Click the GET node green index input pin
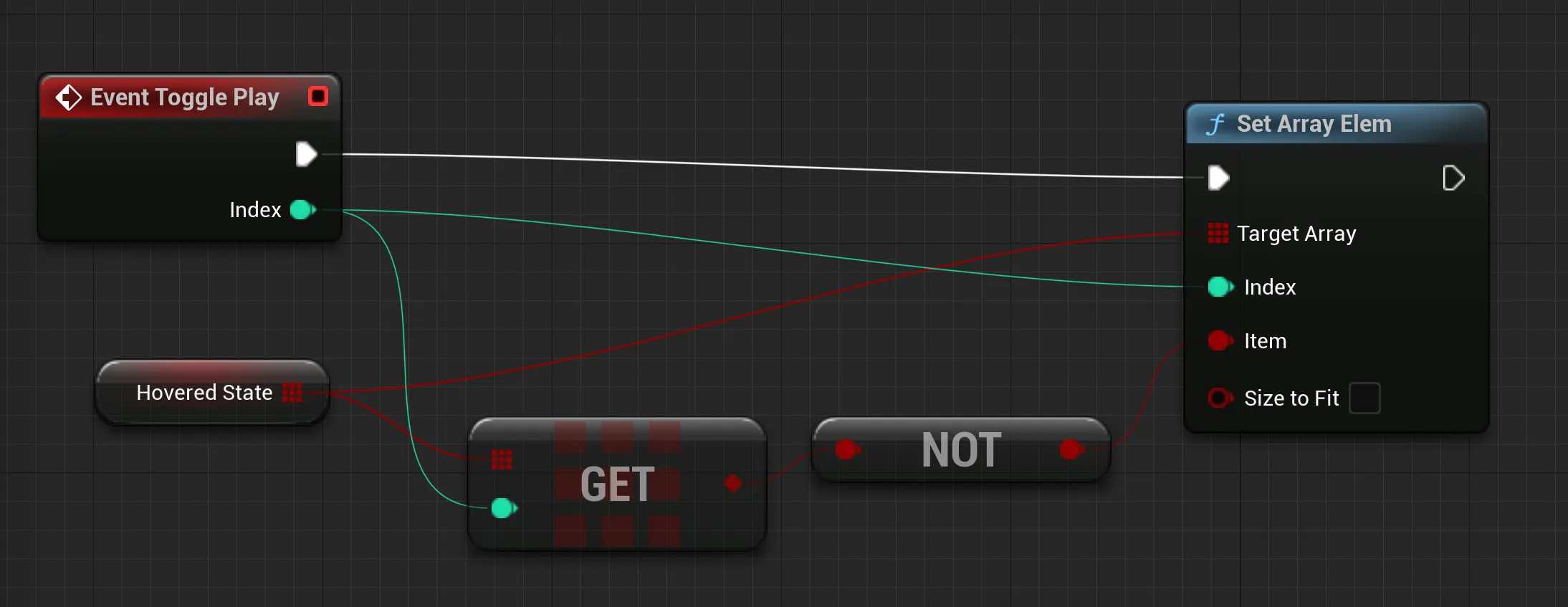 click(504, 508)
